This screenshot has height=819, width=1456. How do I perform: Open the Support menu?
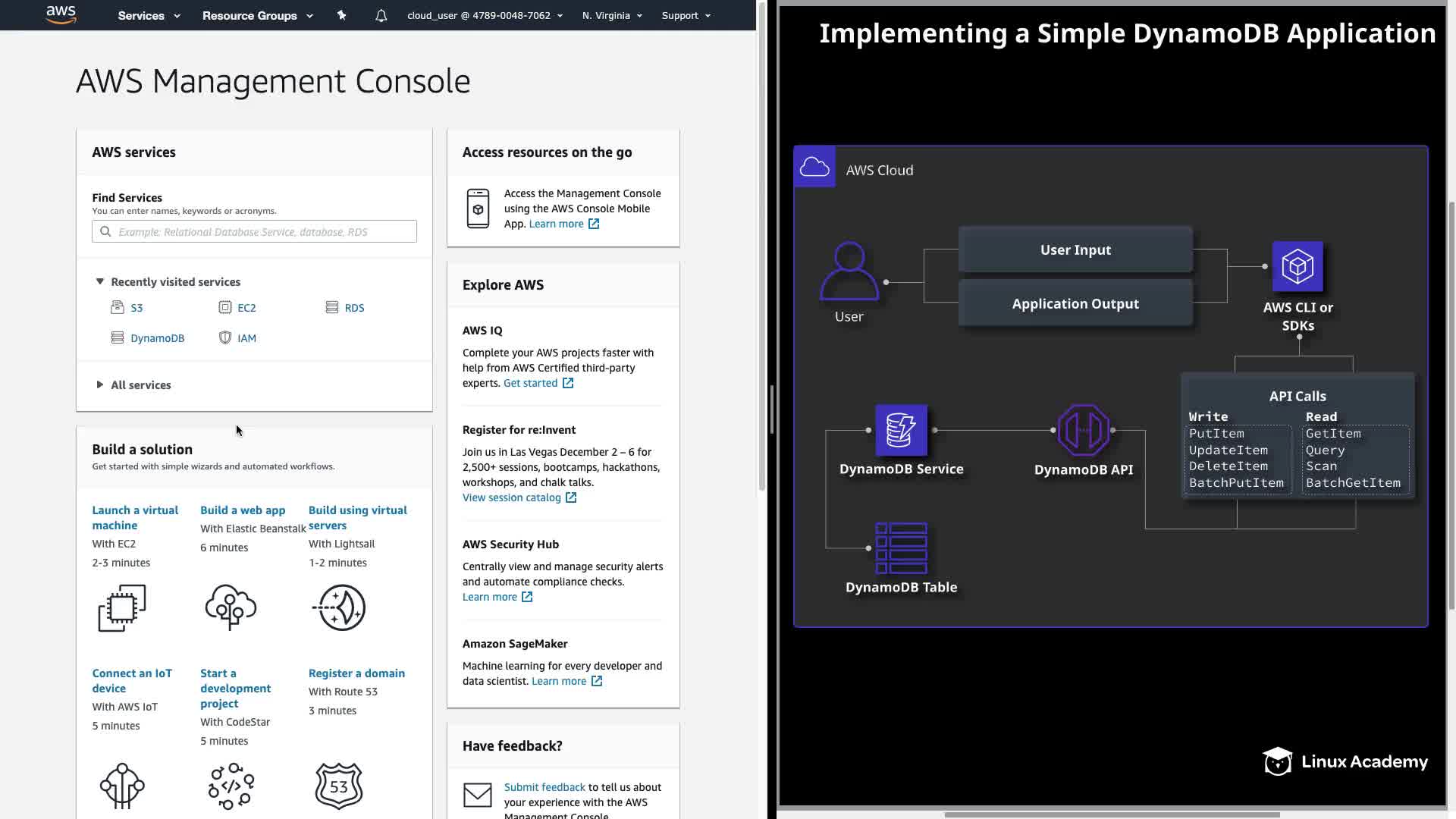coord(686,15)
